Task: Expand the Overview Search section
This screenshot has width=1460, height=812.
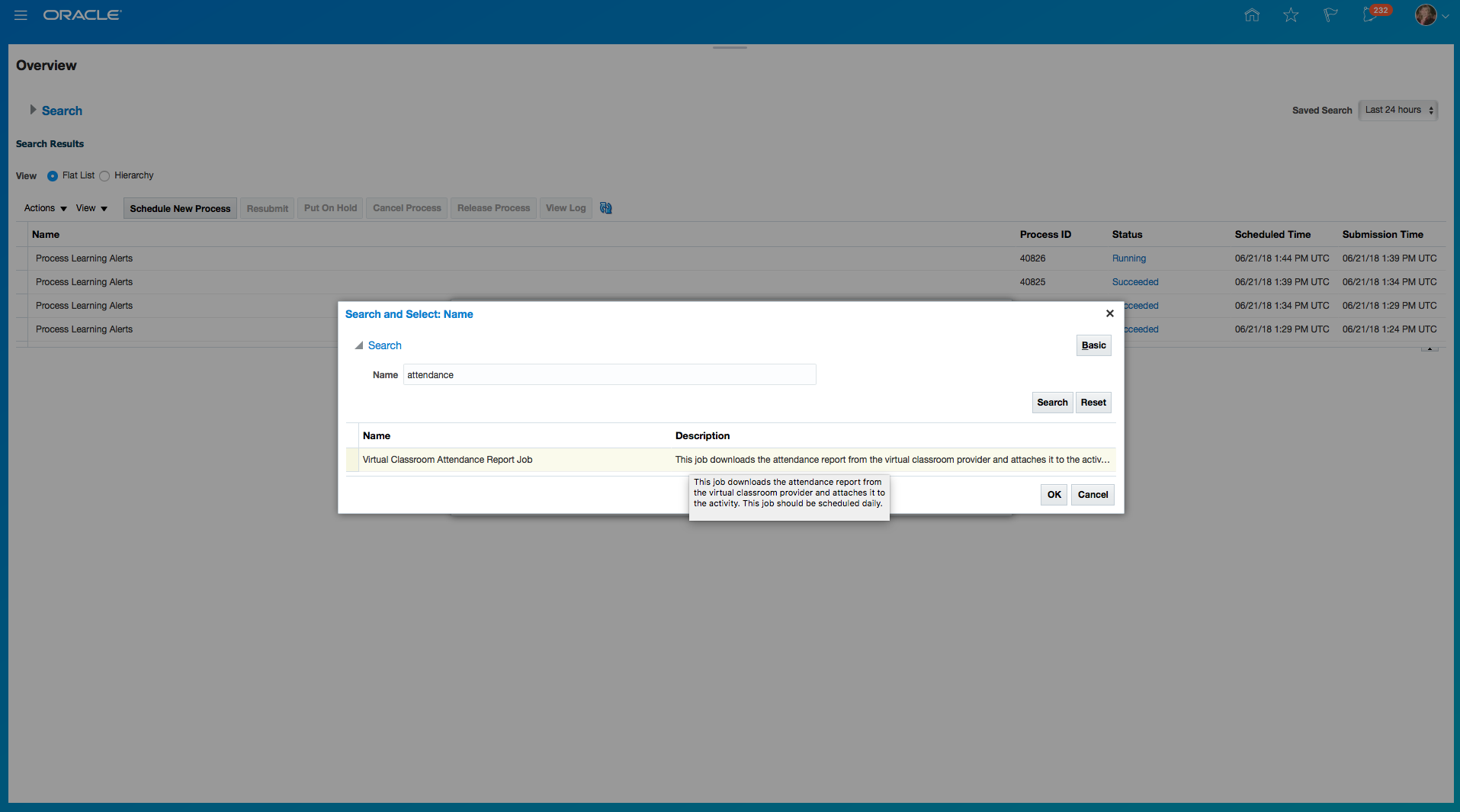Action: click(33, 110)
